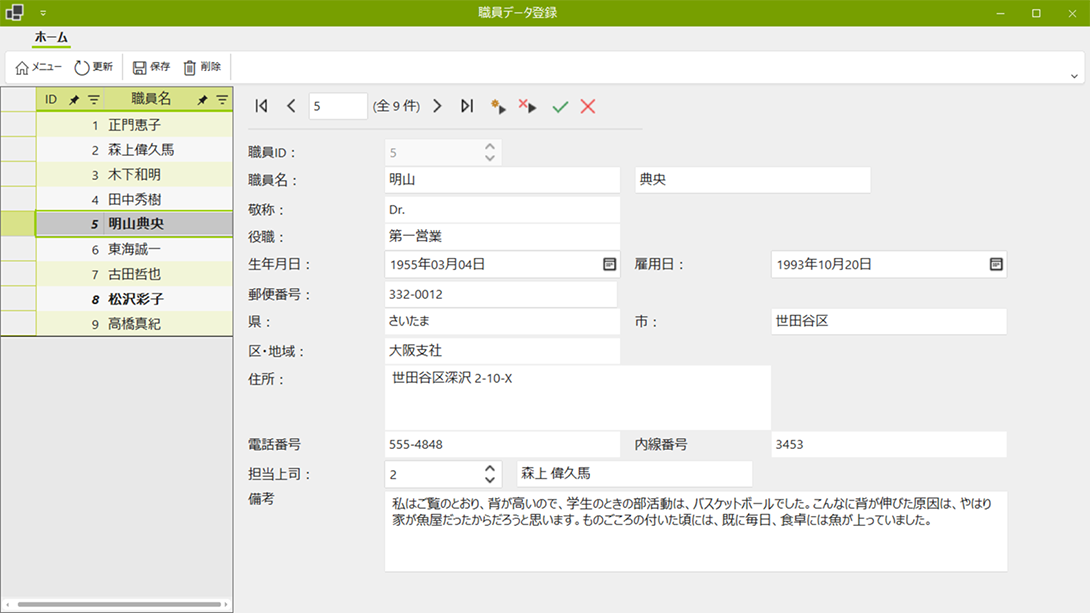
Task: Click the 保存 save button
Action: pyautogui.click(x=152, y=67)
